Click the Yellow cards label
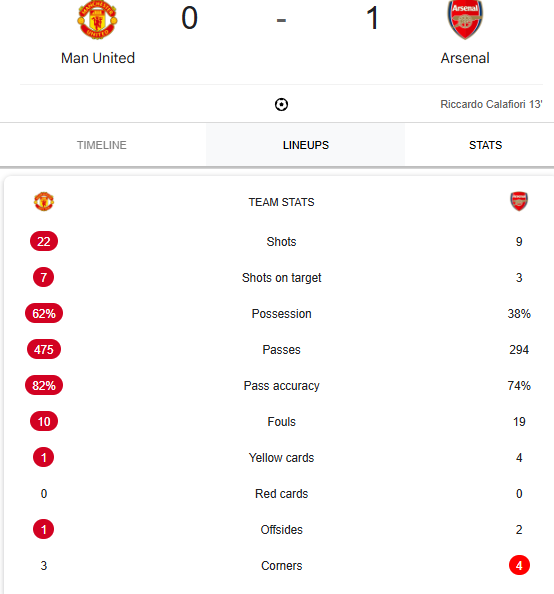The height and width of the screenshot is (594, 554). (282, 458)
